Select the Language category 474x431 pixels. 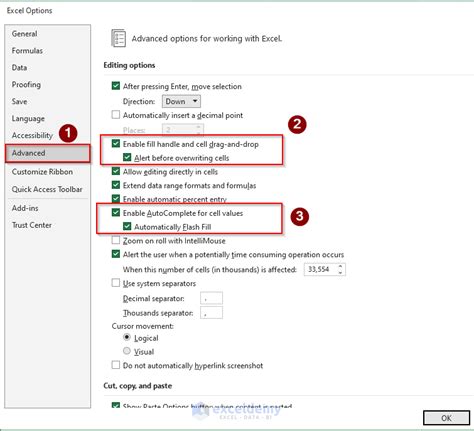(x=28, y=119)
